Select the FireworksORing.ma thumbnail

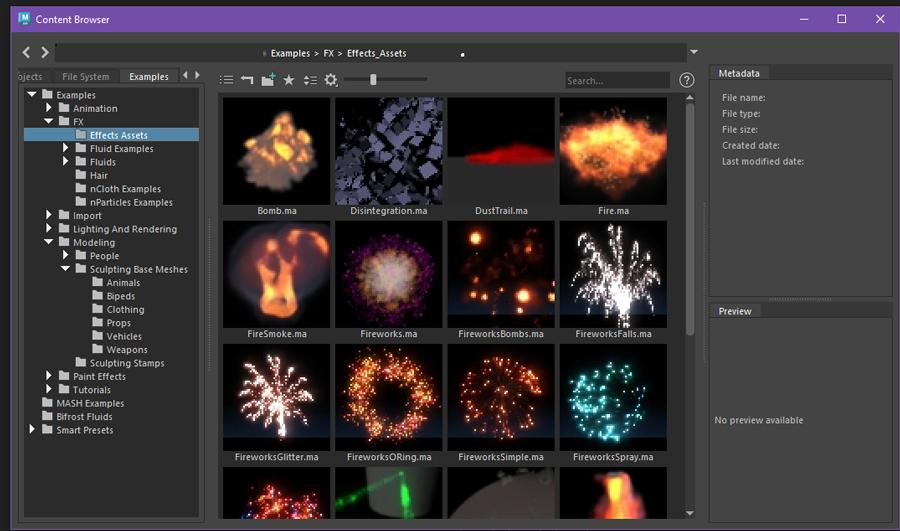[389, 397]
